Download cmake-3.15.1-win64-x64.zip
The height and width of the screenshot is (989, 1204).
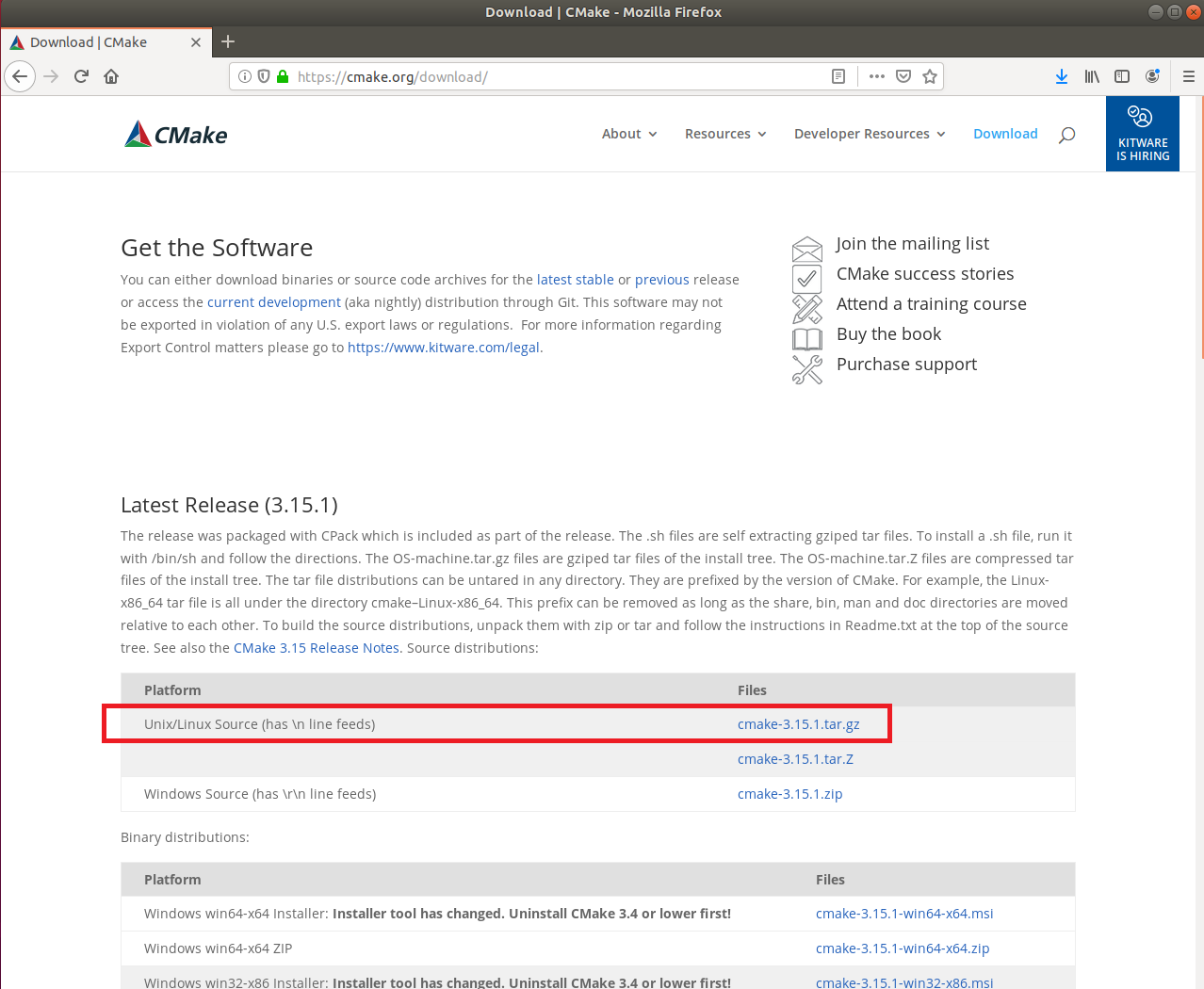click(x=903, y=948)
